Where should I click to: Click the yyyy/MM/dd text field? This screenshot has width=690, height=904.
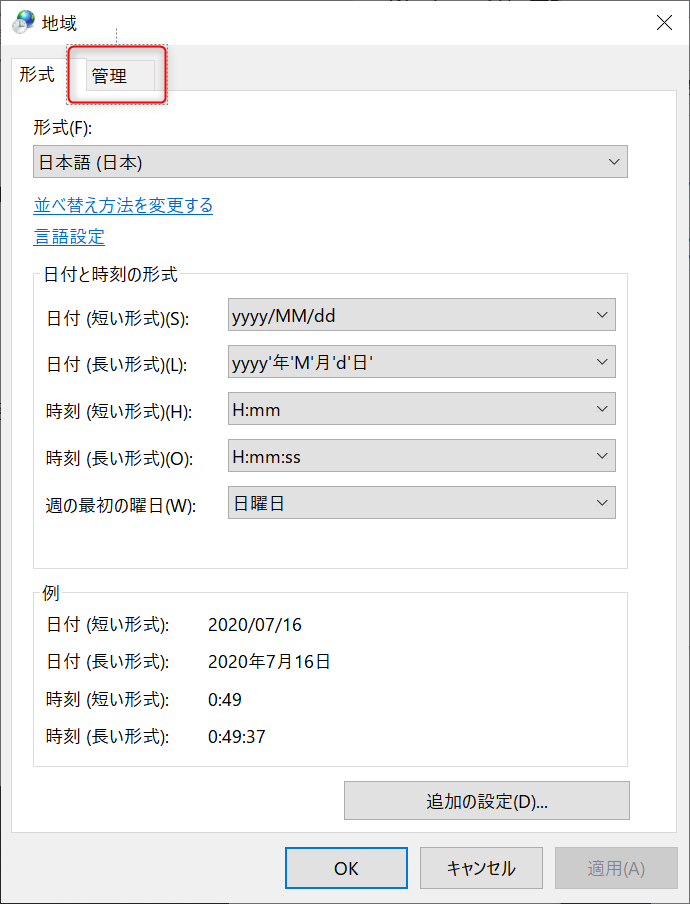(x=409, y=315)
